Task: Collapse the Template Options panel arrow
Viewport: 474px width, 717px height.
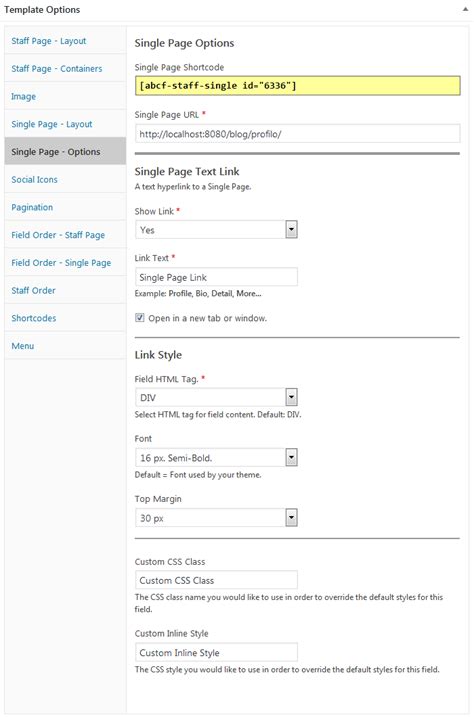Action: 465,9
